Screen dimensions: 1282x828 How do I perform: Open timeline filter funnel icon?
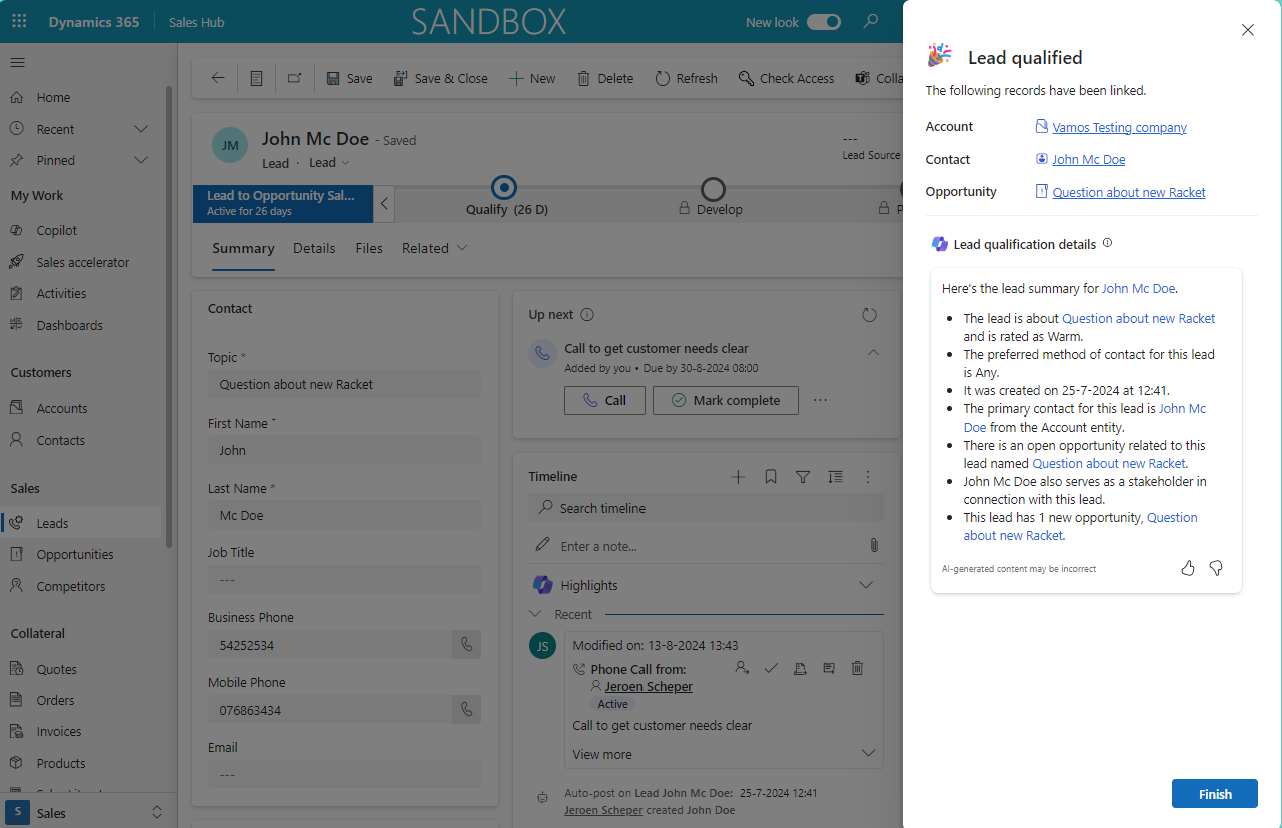tap(803, 477)
